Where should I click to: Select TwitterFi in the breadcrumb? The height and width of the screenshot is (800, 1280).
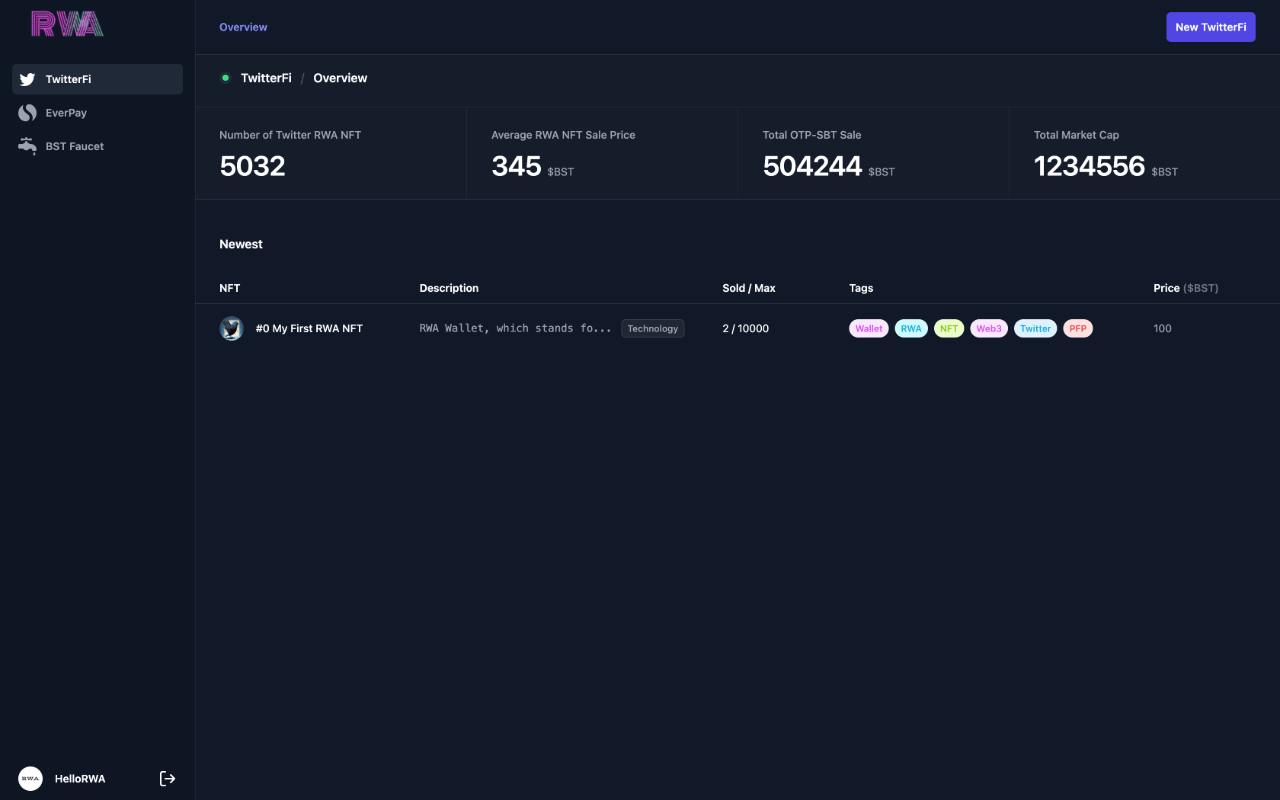click(265, 77)
